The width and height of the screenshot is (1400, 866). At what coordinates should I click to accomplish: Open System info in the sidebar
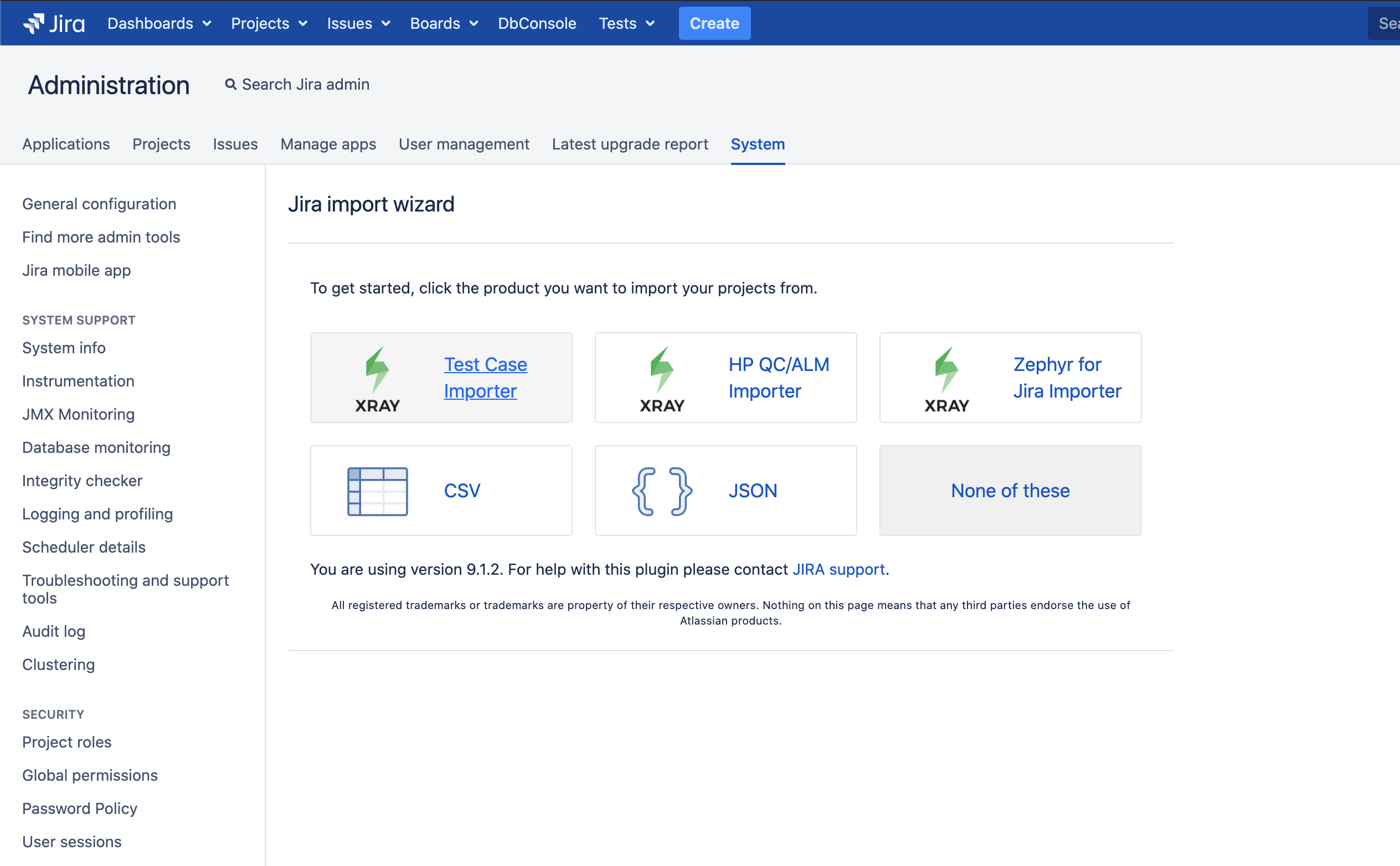(64, 348)
